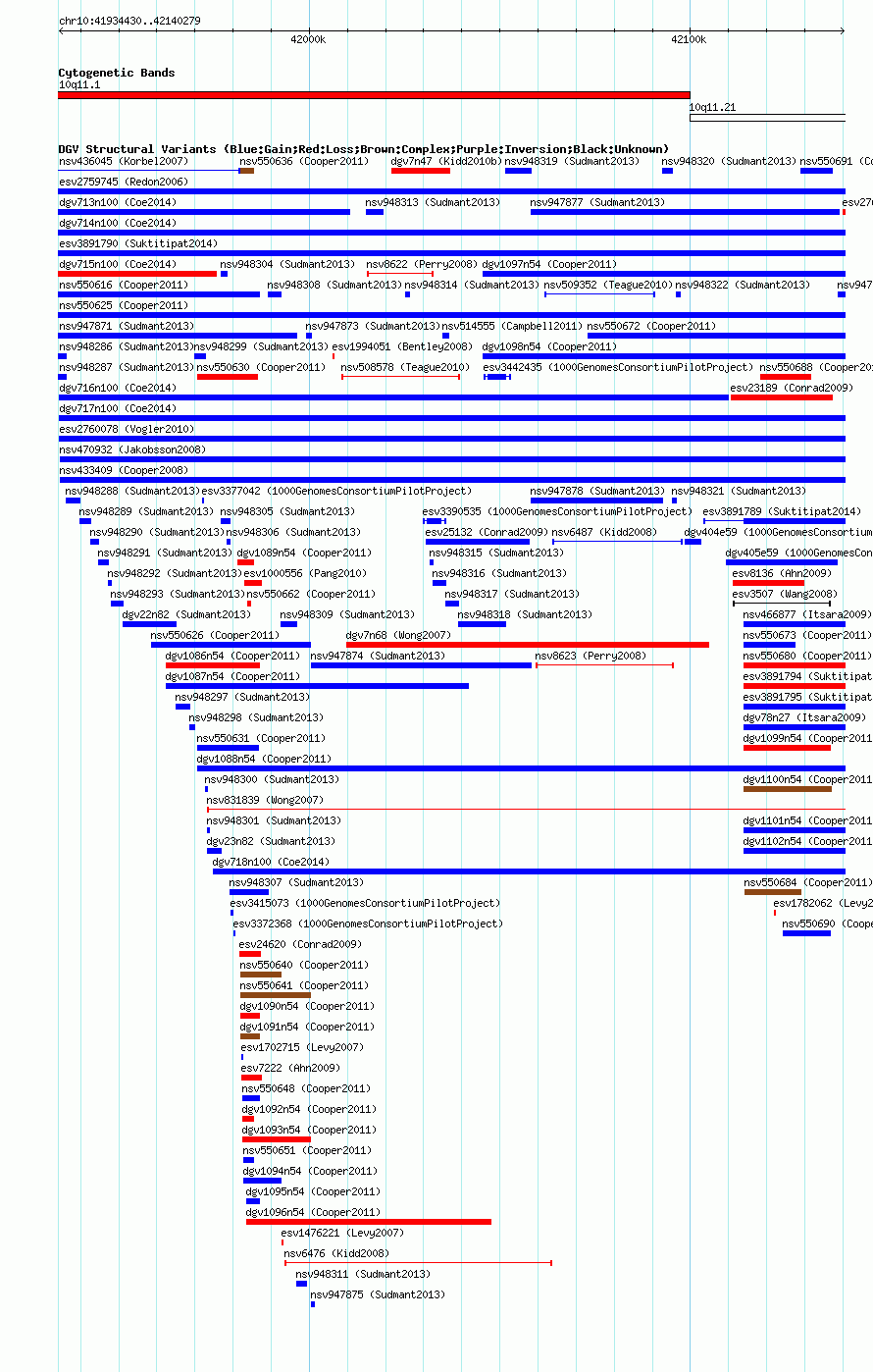This screenshot has width=873, height=1372.
Task: Click the dgv1096n54 (Cooper2011) label
Action: pos(313,1212)
